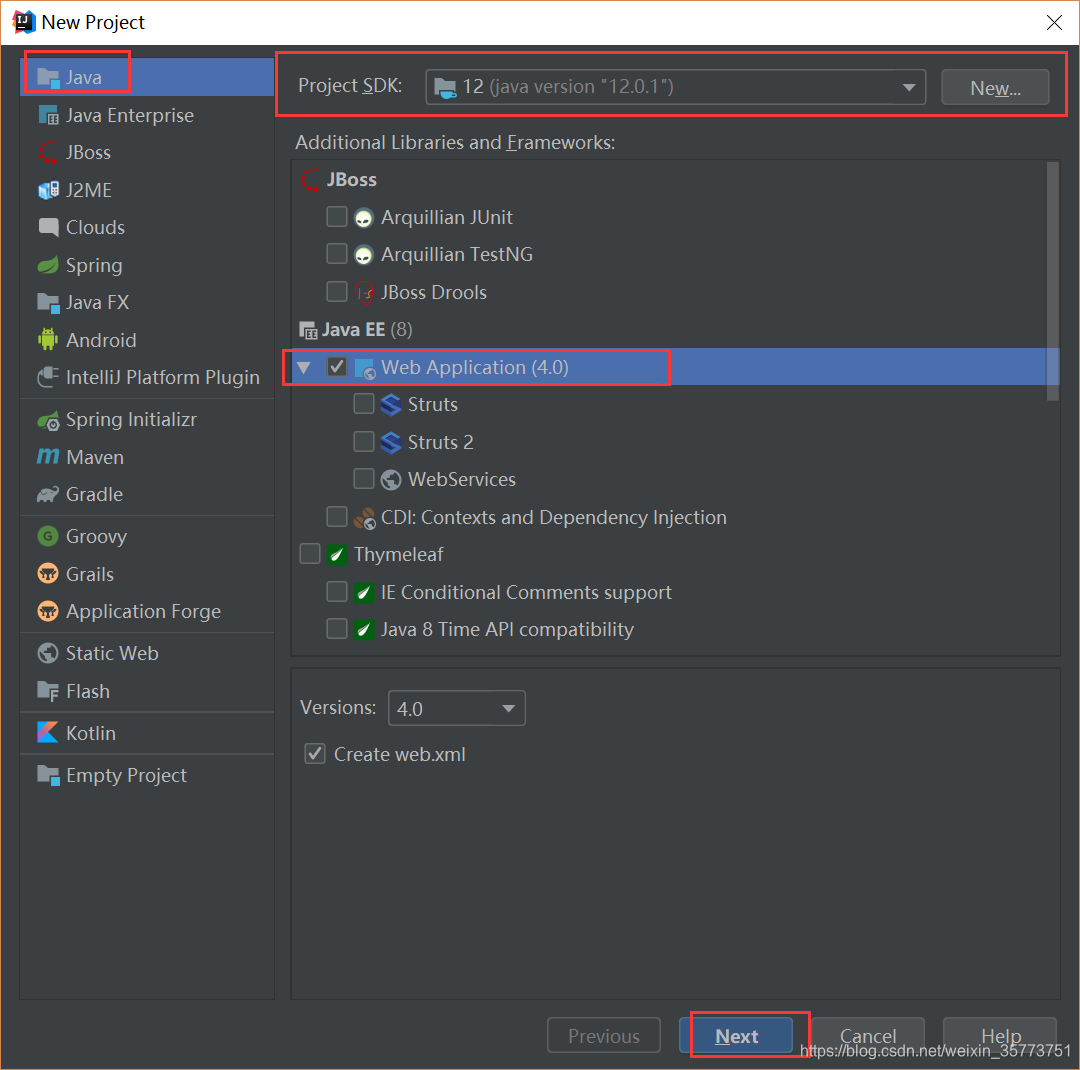The width and height of the screenshot is (1080, 1070).
Task: Enable the Arquillian JUnit checkbox
Action: click(x=337, y=217)
